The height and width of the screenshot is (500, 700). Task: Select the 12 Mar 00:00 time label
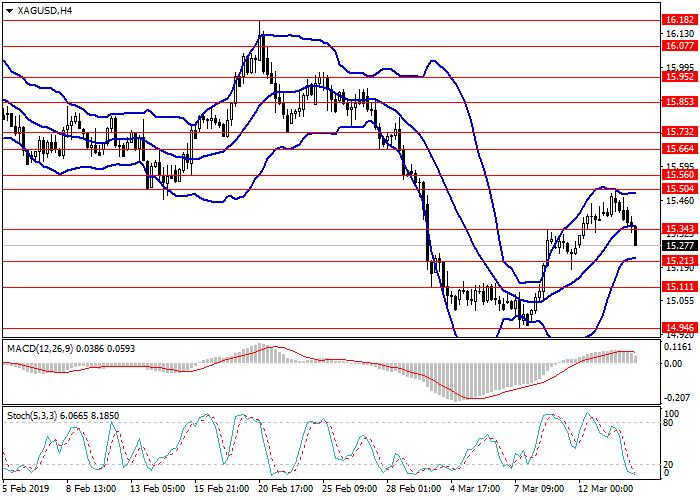tap(612, 489)
